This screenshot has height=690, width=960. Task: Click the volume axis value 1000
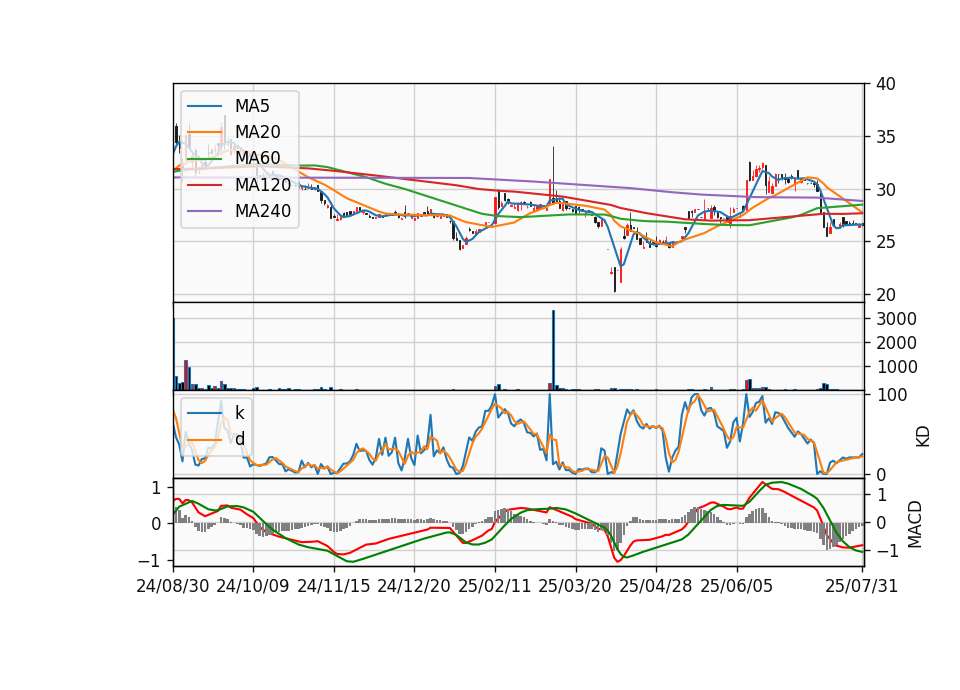tap(896, 367)
